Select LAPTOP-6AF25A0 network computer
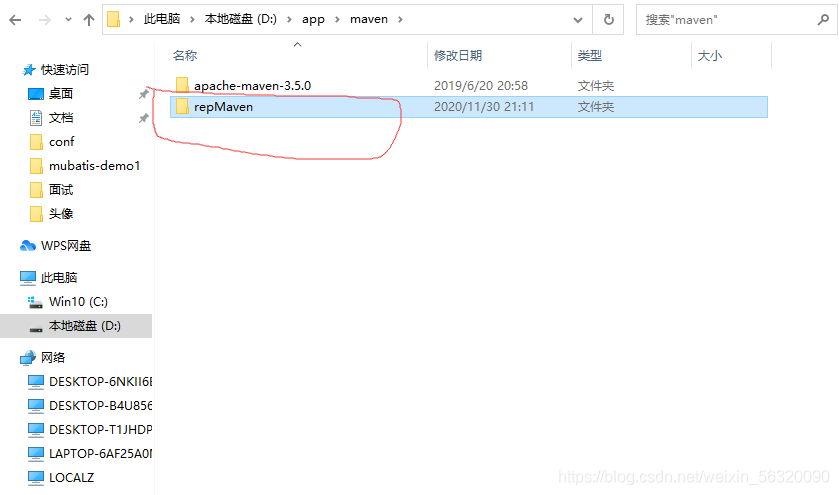The image size is (839, 495). pyautogui.click(x=99, y=454)
